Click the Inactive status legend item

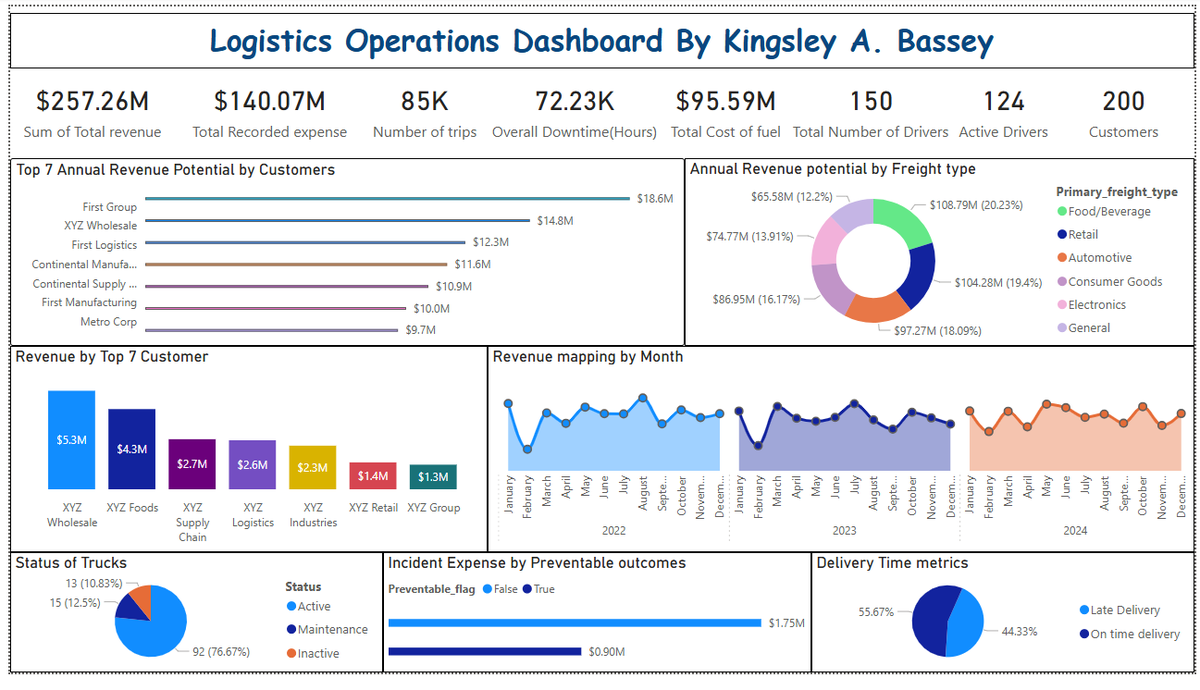click(x=312, y=654)
